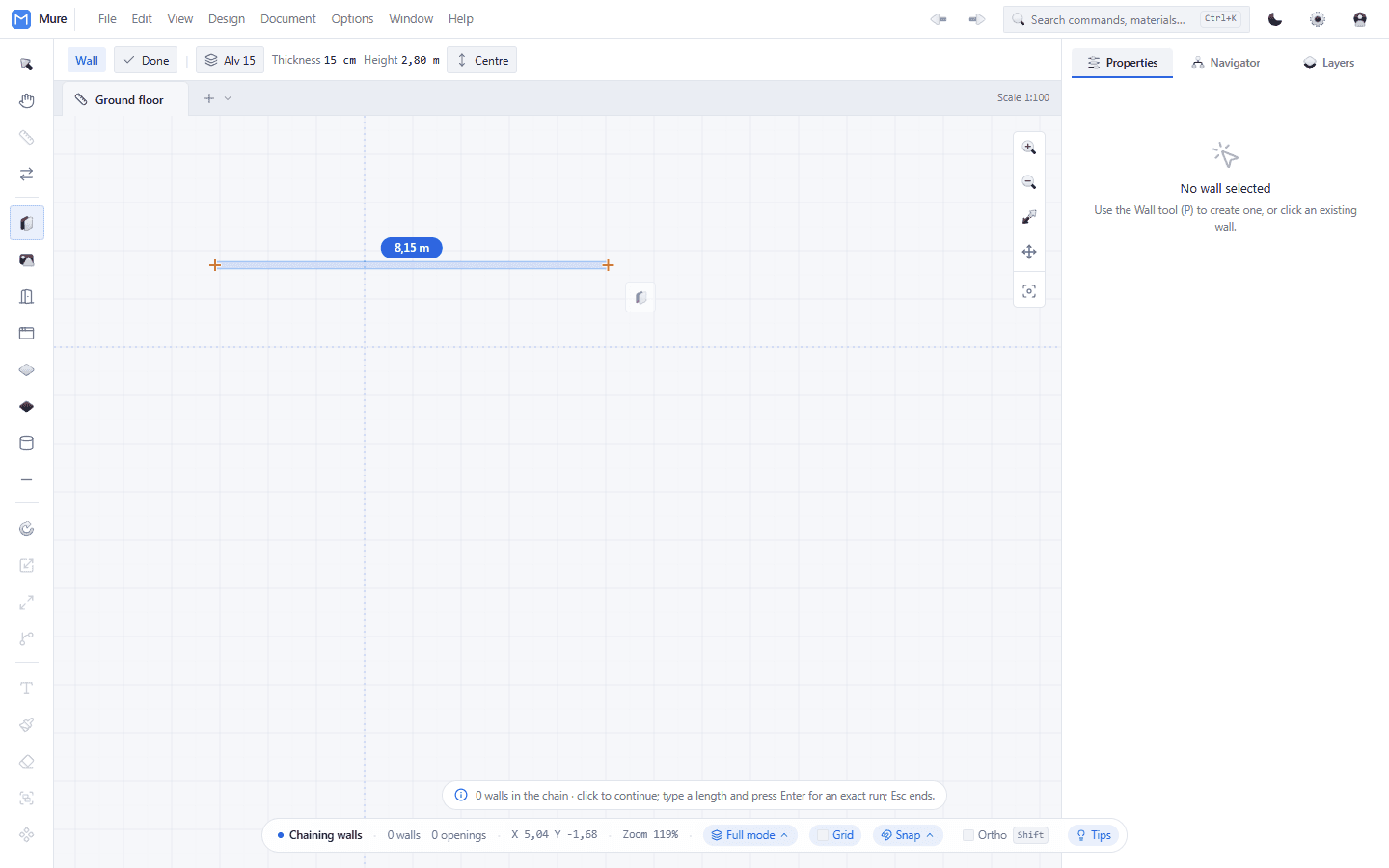The width and height of the screenshot is (1389, 868).
Task: Toggle the Ortho checkbox
Action: tap(968, 835)
